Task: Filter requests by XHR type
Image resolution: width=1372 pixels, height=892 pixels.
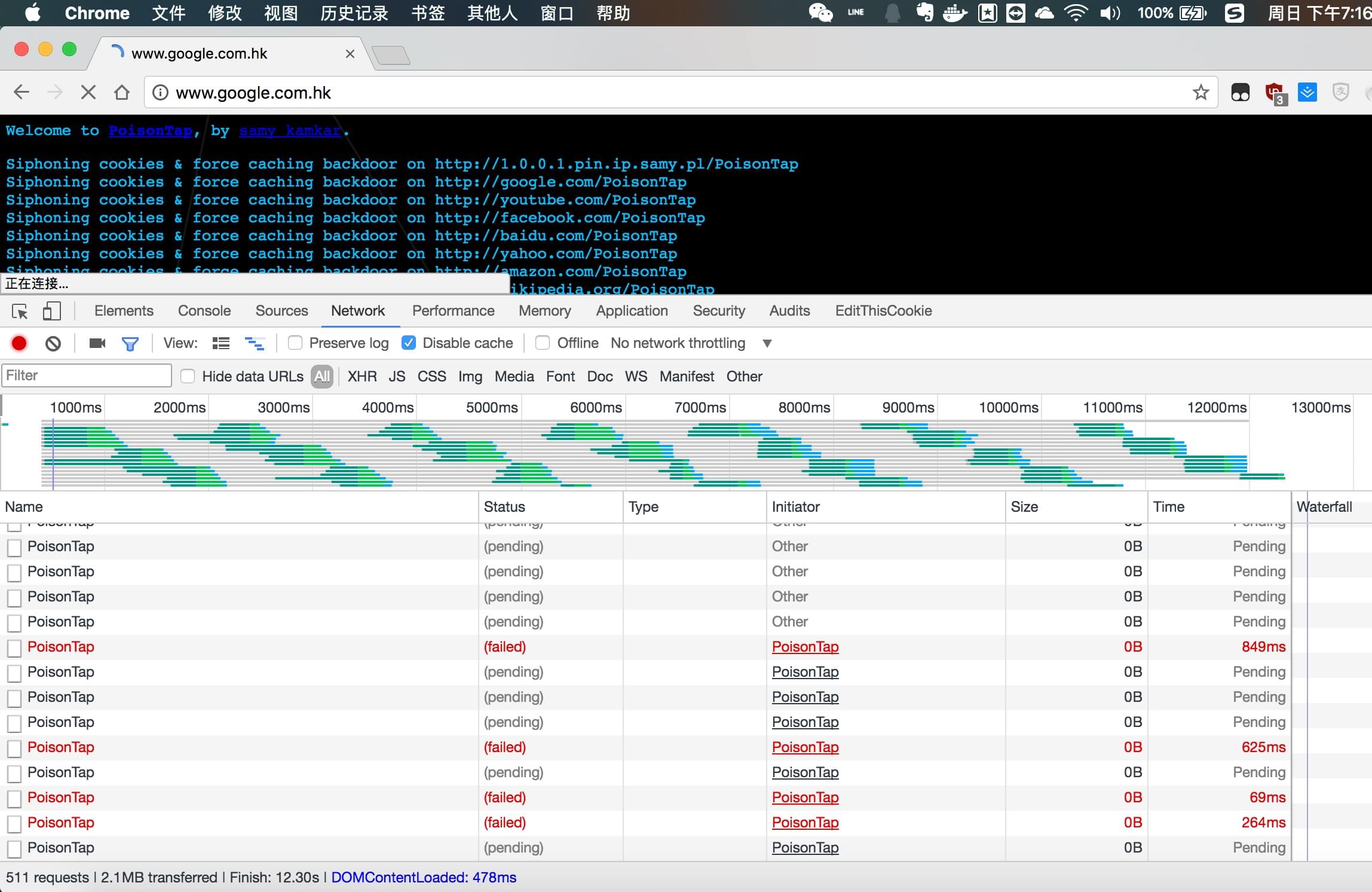Action: pos(362,377)
